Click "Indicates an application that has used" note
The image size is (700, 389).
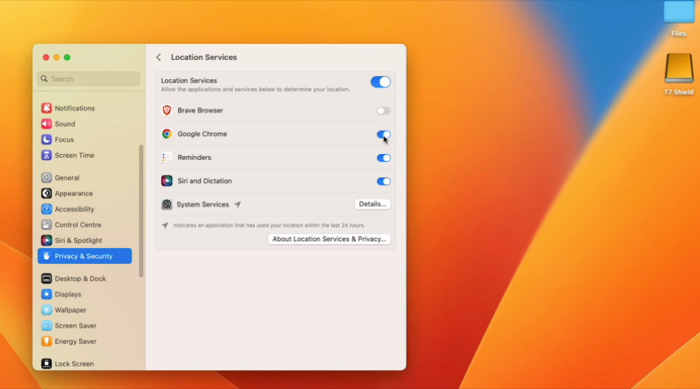coord(269,225)
